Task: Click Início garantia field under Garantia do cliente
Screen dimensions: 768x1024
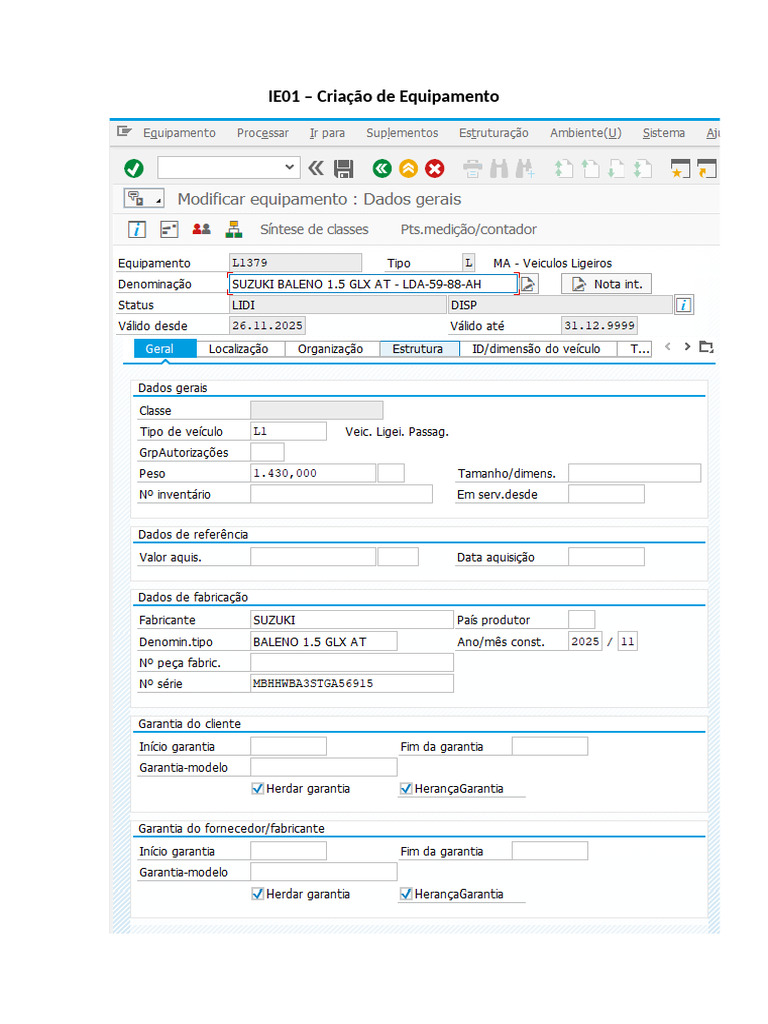Action: (289, 746)
